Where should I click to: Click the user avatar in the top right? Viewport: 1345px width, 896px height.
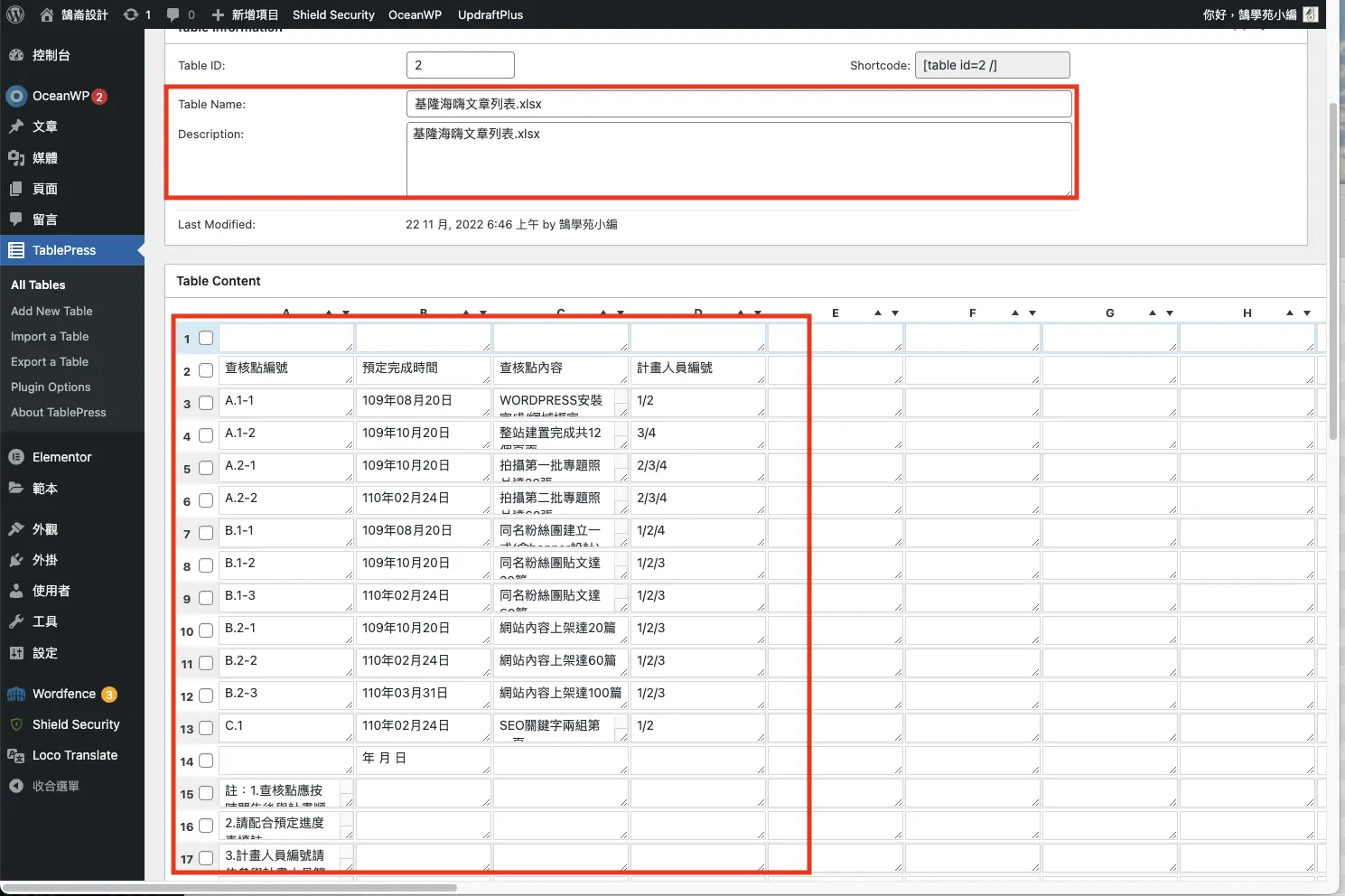tap(1311, 14)
